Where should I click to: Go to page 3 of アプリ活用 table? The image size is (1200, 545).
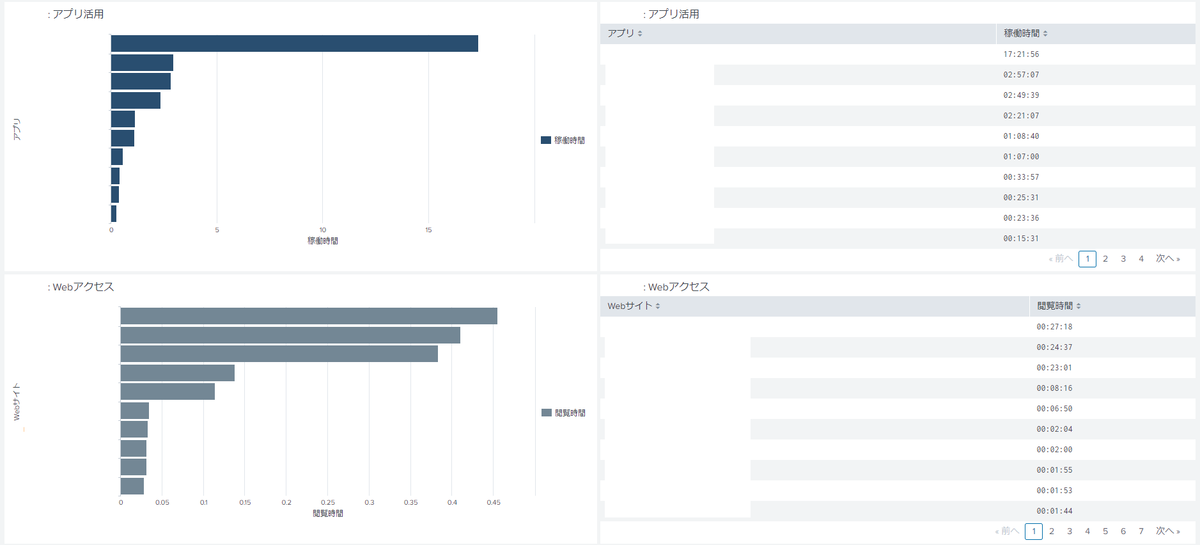[1123, 259]
